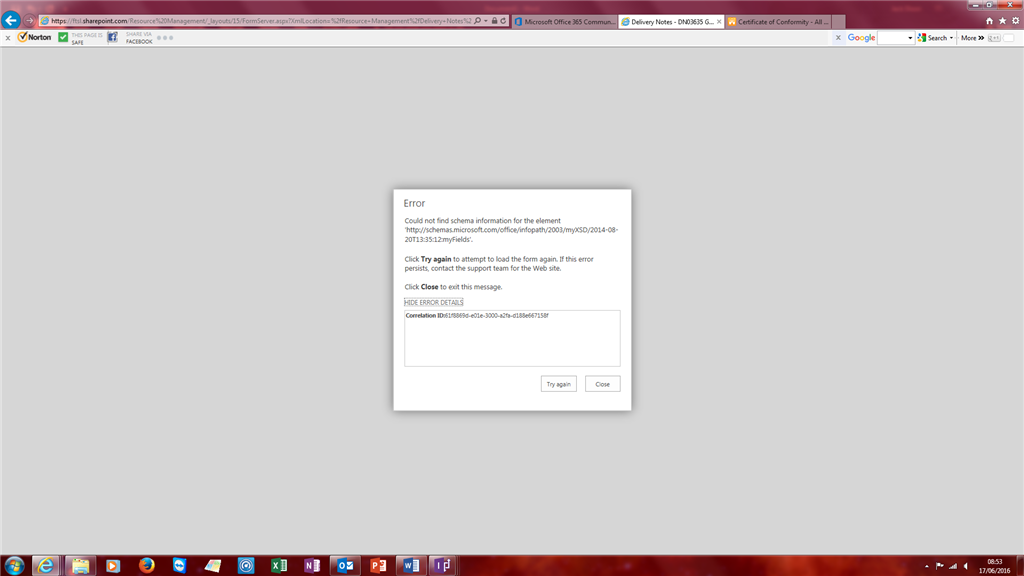The width and height of the screenshot is (1024, 576).
Task: Click the Google toolbar search box
Action: [892, 38]
